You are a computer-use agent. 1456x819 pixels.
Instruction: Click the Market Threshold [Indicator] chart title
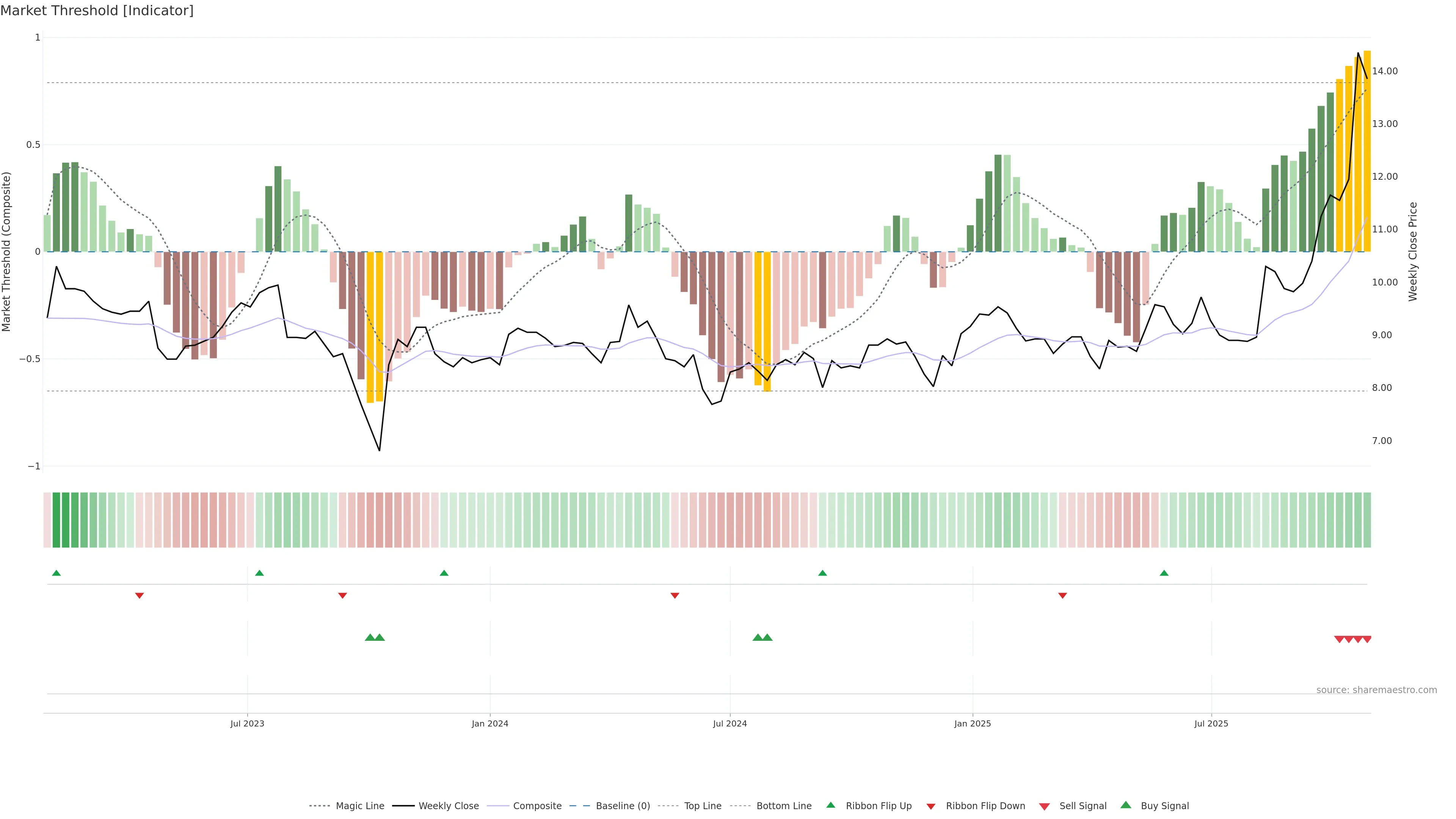[x=97, y=11]
